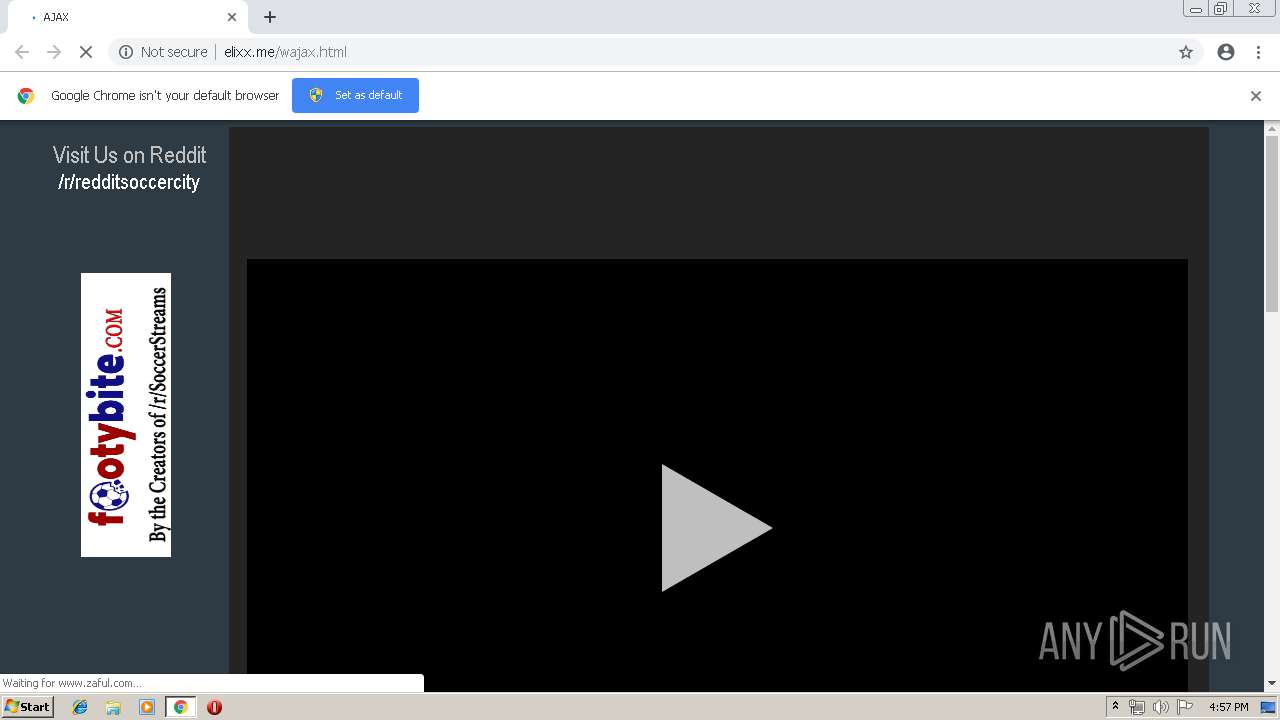Open the Windows Start menu
The image size is (1280, 720).
(x=28, y=707)
